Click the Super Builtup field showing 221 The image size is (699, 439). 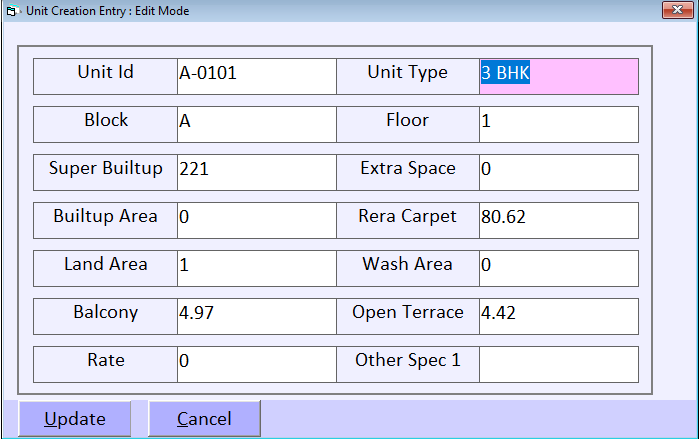click(x=257, y=172)
